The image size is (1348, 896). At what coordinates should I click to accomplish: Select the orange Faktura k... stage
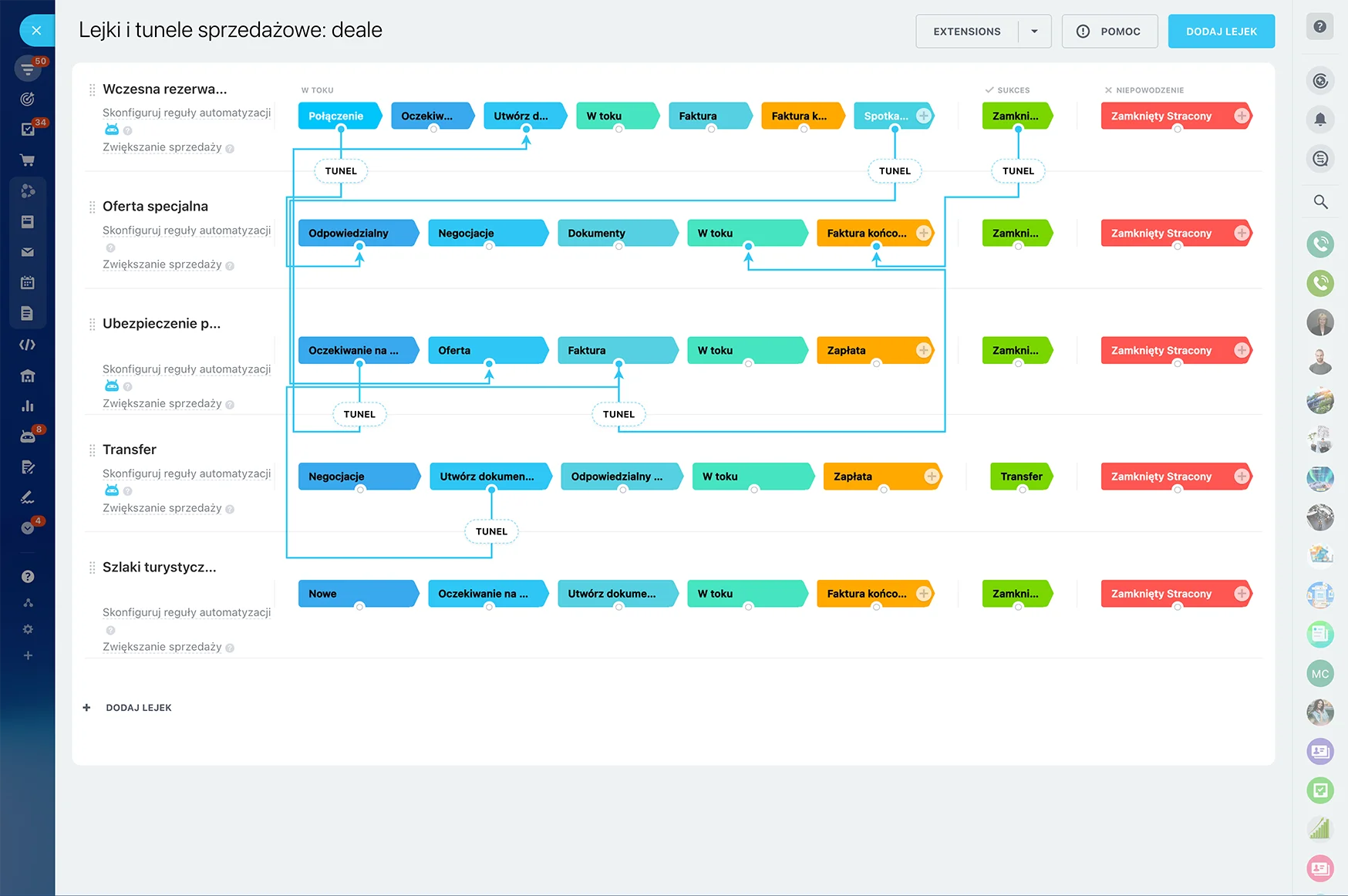[799, 116]
